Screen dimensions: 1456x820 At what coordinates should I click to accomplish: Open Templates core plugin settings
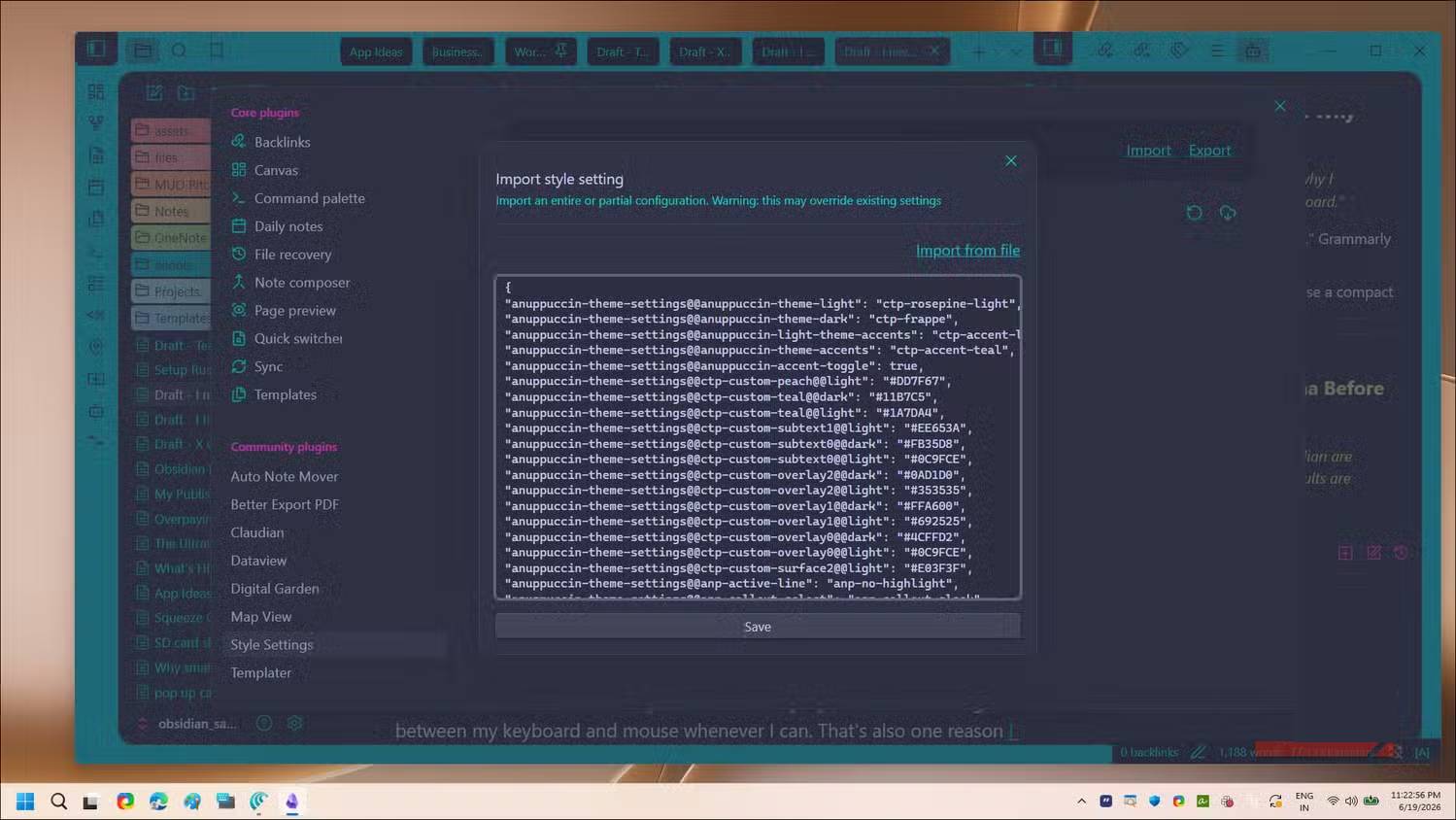coord(285,394)
